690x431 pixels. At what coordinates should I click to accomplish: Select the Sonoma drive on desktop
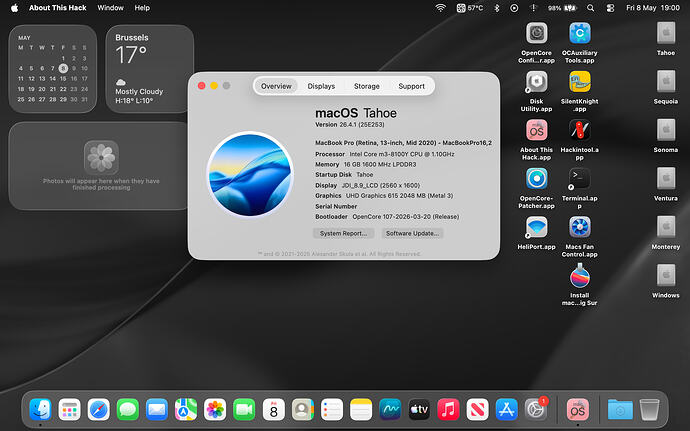point(666,130)
